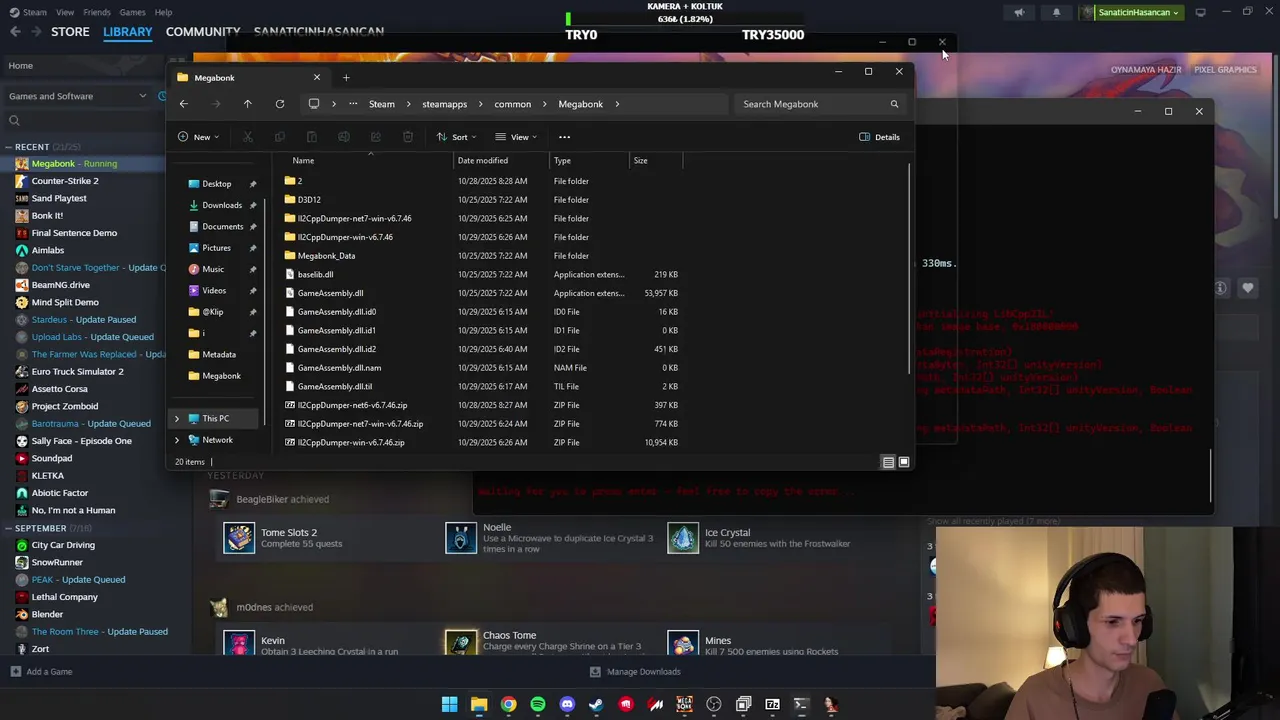The image size is (1280, 720).
Task: Open Spotify from the taskbar
Action: point(538,704)
